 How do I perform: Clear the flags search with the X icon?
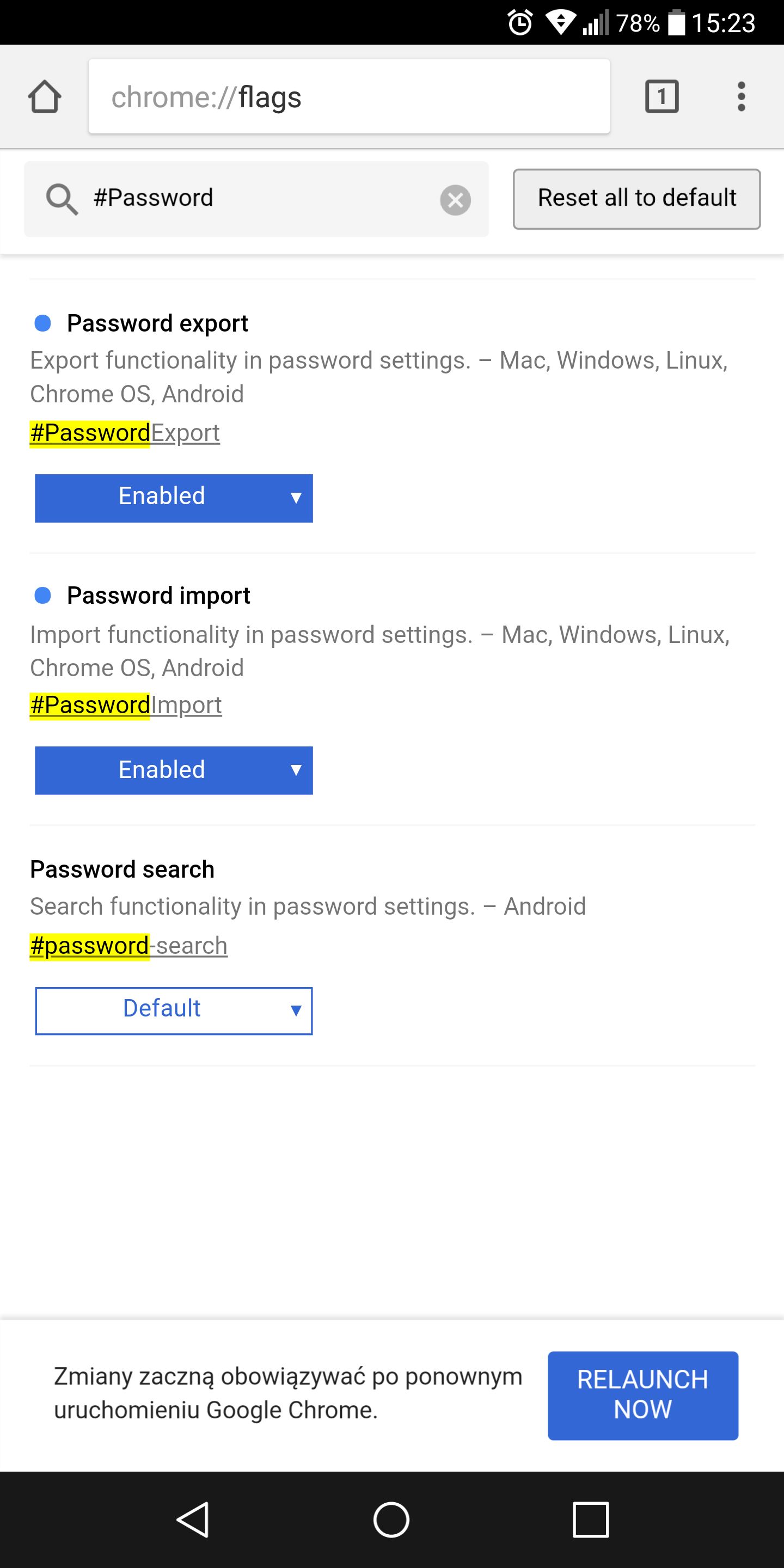[x=455, y=200]
